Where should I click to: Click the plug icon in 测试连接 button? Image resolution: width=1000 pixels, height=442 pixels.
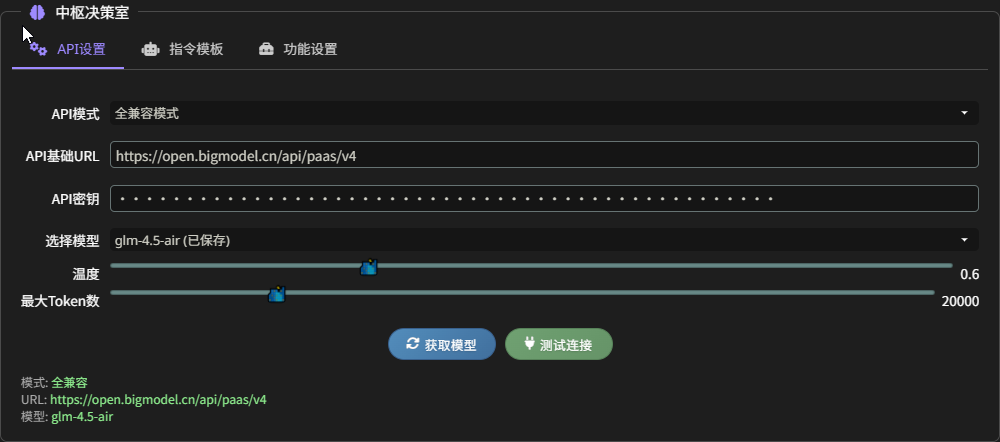coord(529,344)
